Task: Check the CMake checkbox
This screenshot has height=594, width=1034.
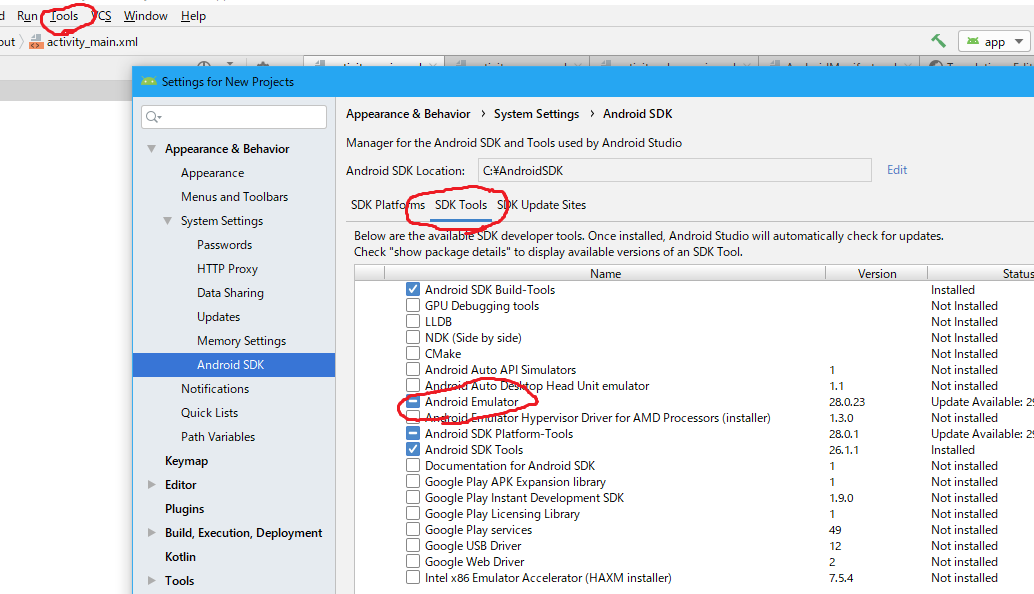Action: click(x=413, y=353)
